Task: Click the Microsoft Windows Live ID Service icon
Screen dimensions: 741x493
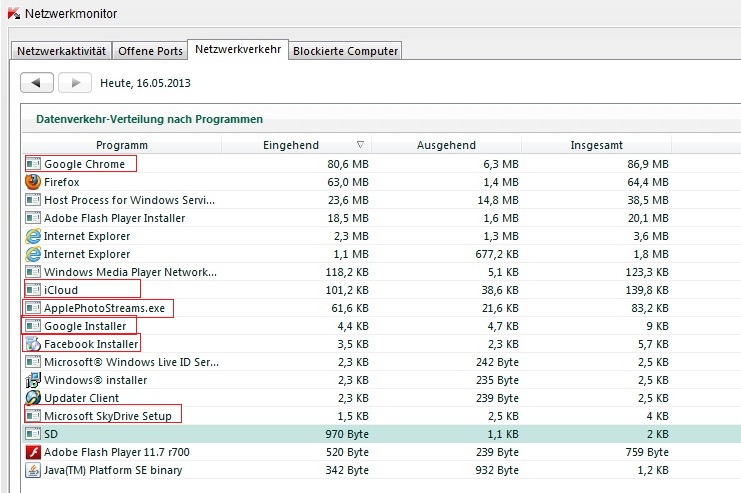Action: tap(33, 362)
